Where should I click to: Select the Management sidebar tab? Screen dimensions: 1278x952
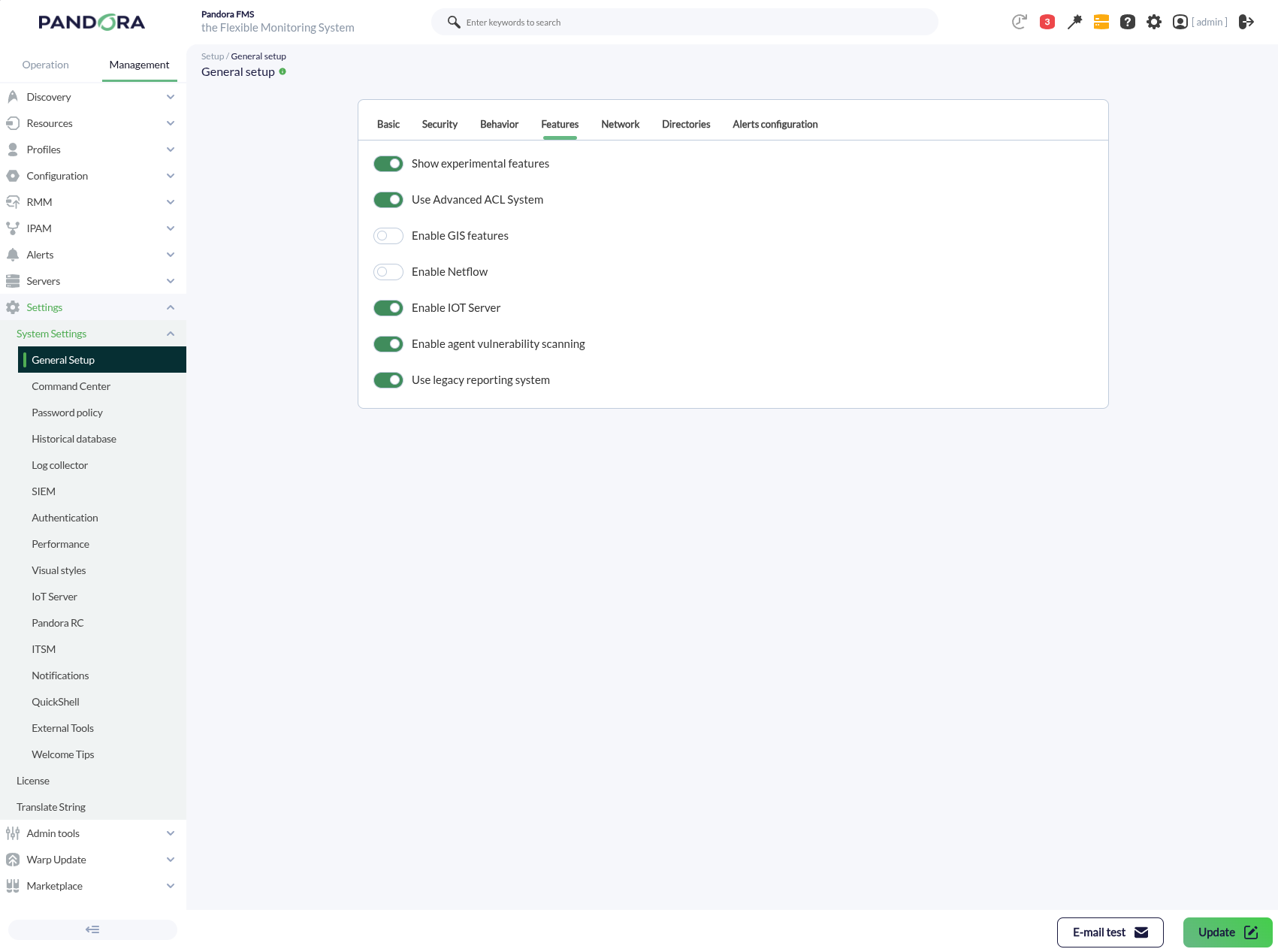pyautogui.click(x=140, y=65)
